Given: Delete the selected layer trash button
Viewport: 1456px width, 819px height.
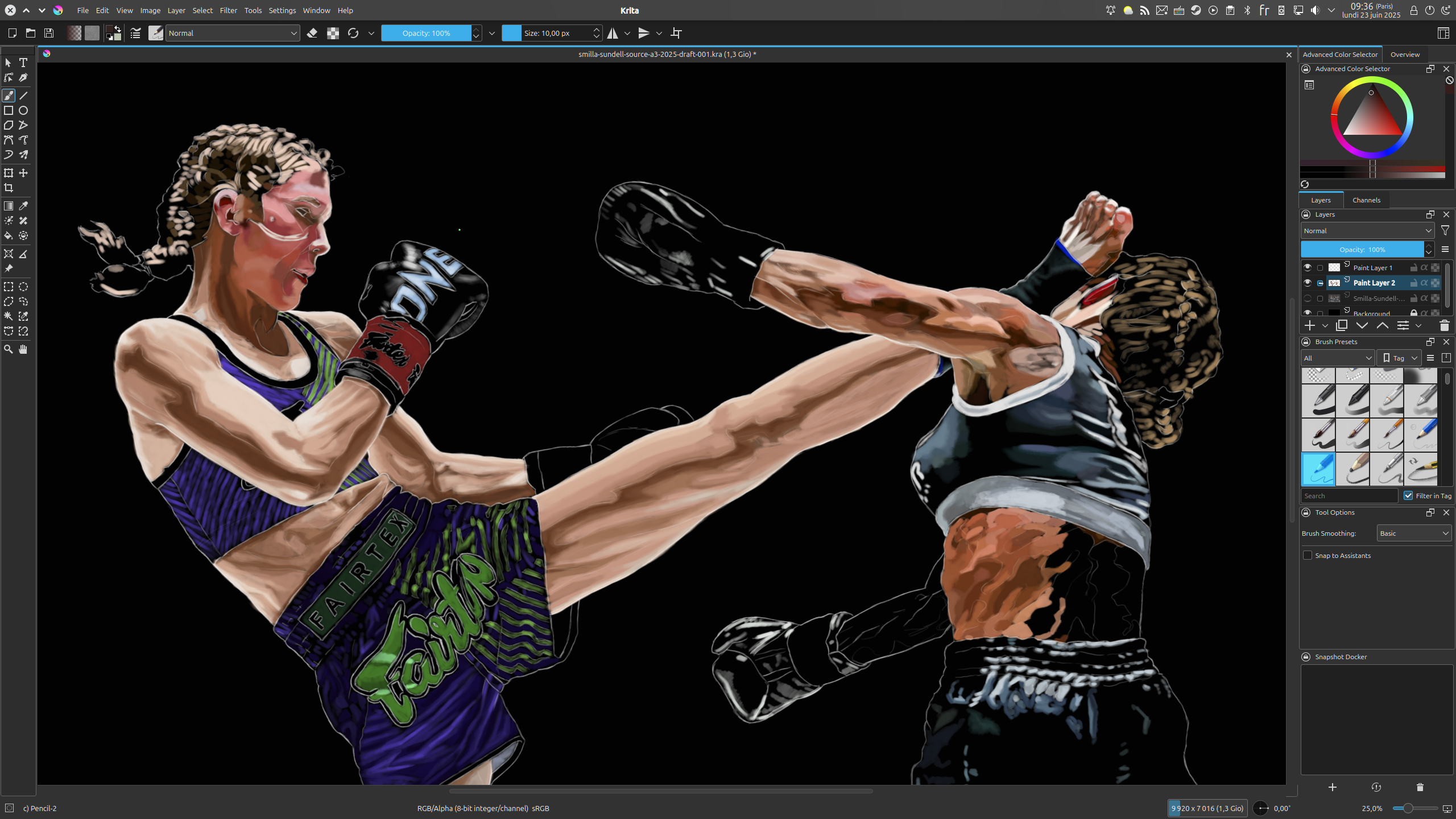Looking at the screenshot, I should tap(1444, 326).
